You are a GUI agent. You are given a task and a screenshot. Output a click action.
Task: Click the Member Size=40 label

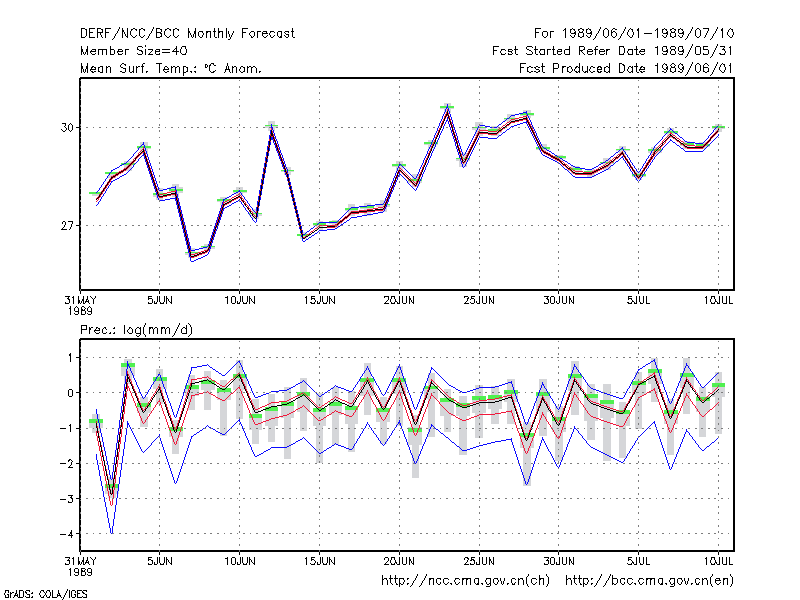134,51
